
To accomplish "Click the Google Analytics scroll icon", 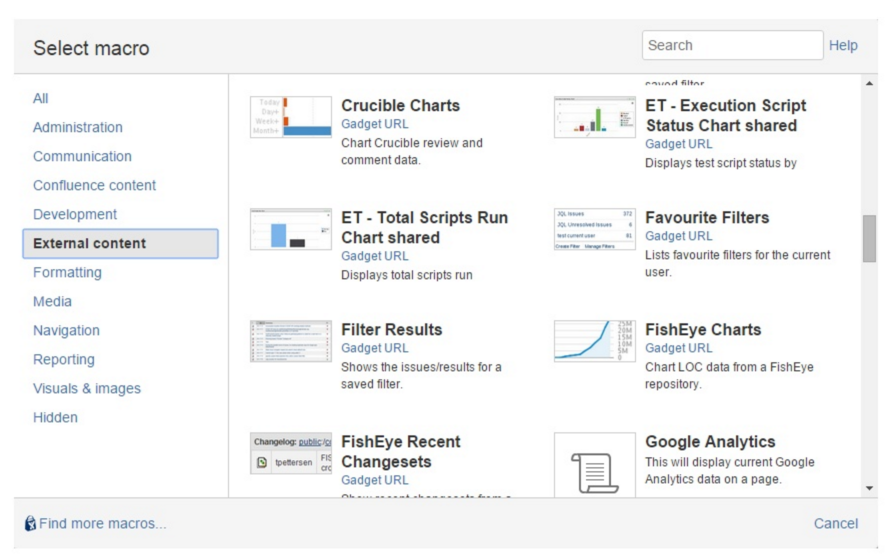I will click(594, 464).
